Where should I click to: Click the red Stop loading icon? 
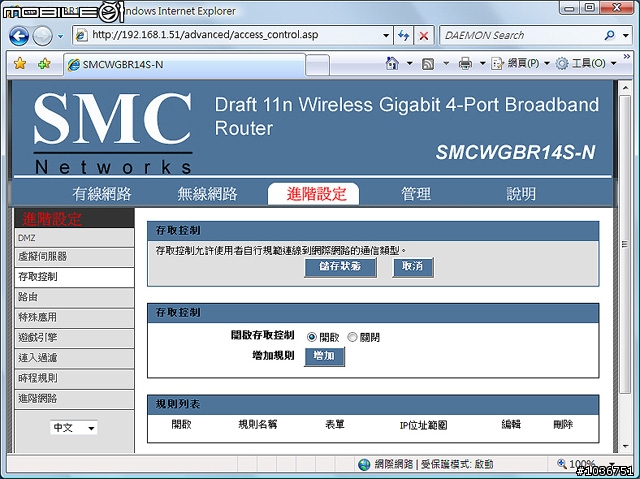click(x=424, y=35)
